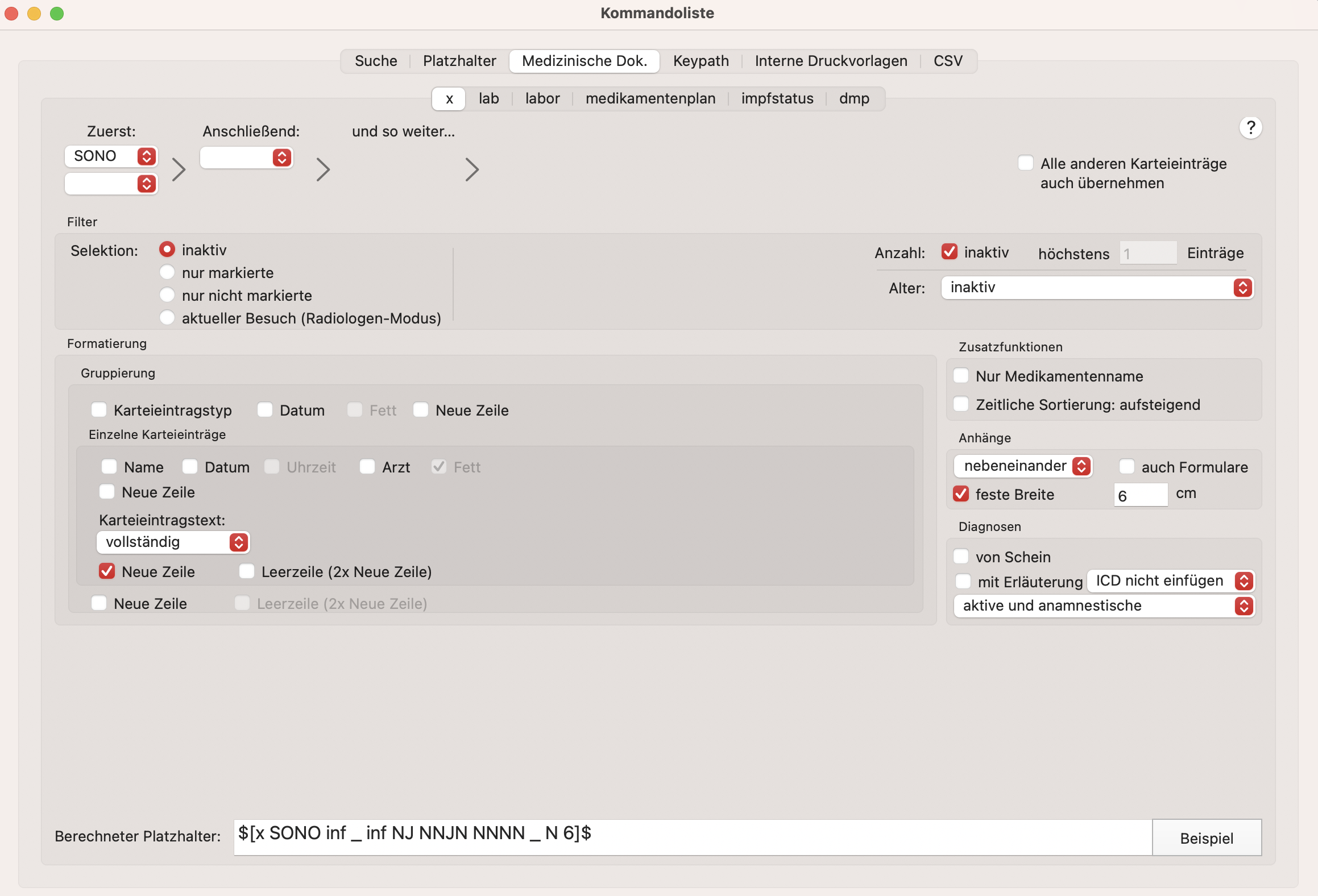Click the chevron after 'und so weiter'
1318x896 pixels.
pyautogui.click(x=472, y=169)
